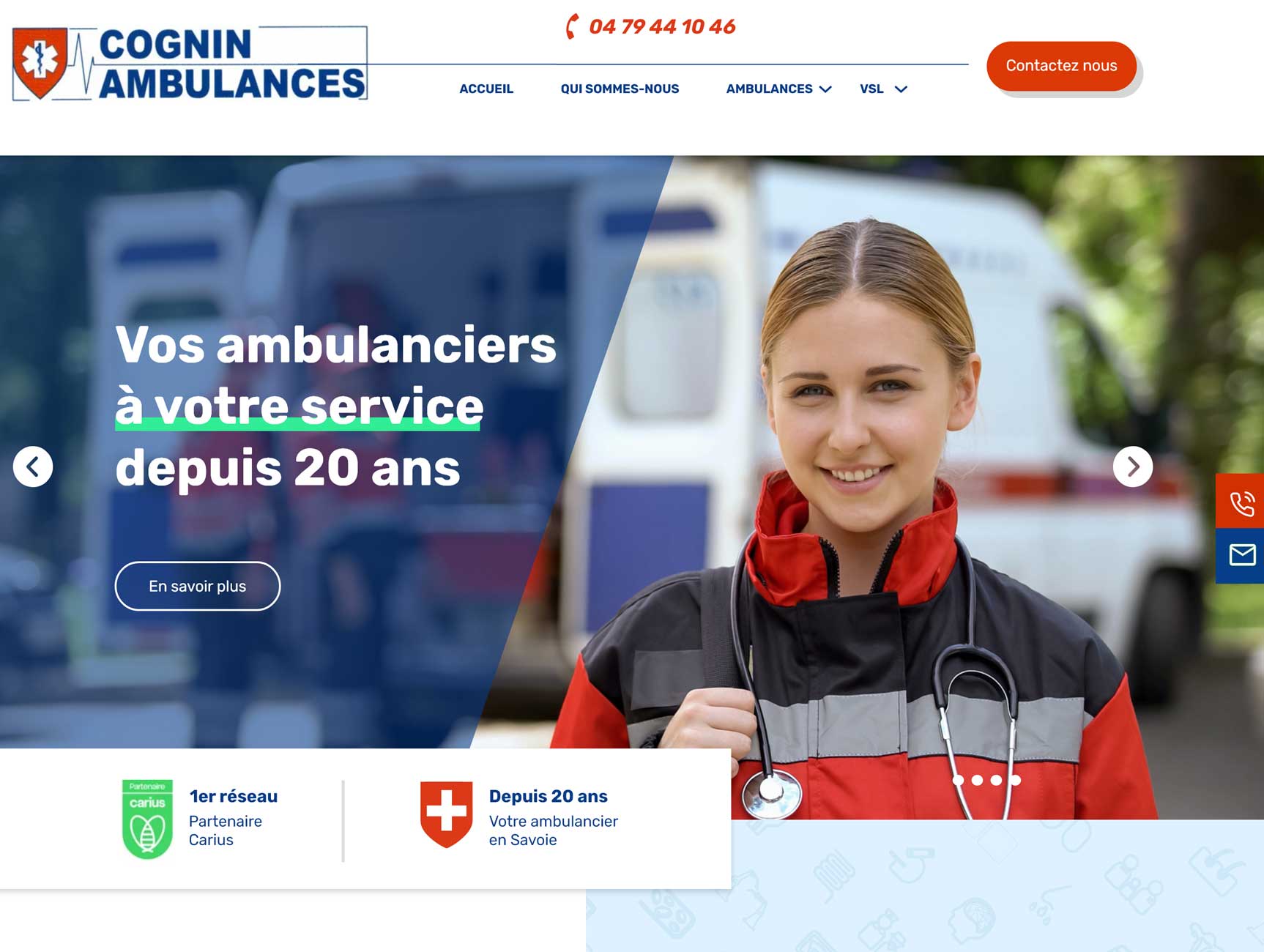Call the number 04 79 44 10 46
Viewport: 1264px width, 952px height.
(x=662, y=27)
